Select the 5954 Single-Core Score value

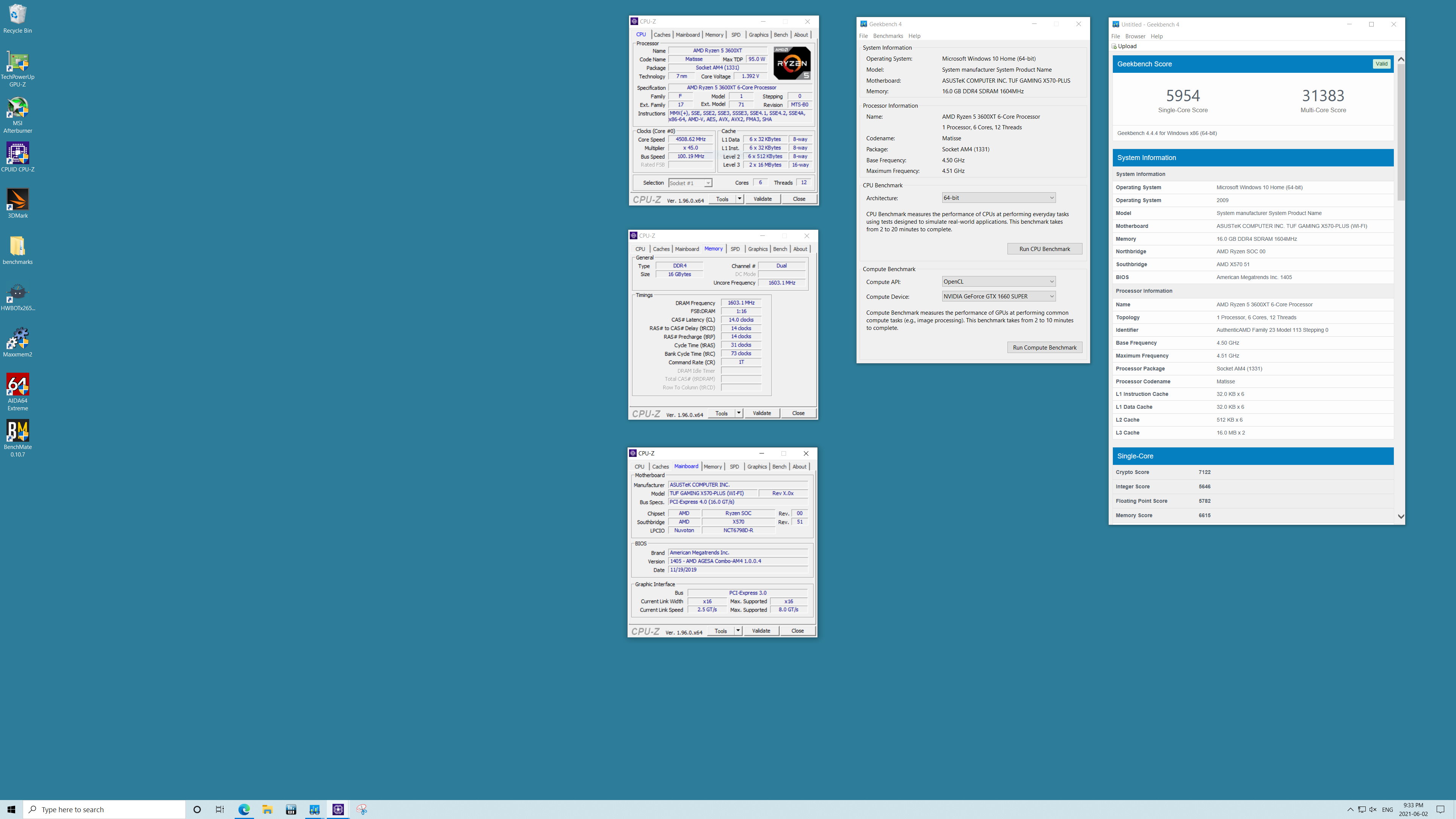[x=1183, y=96]
